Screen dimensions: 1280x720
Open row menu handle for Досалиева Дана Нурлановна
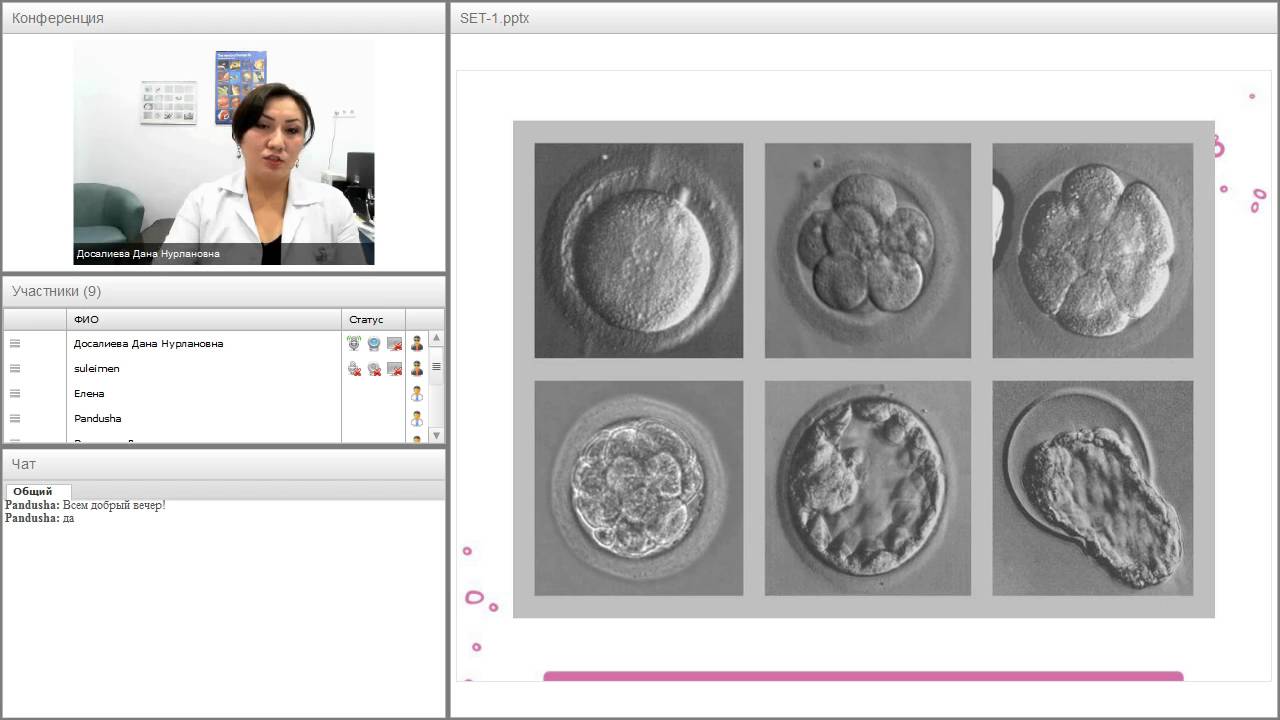[x=15, y=343]
